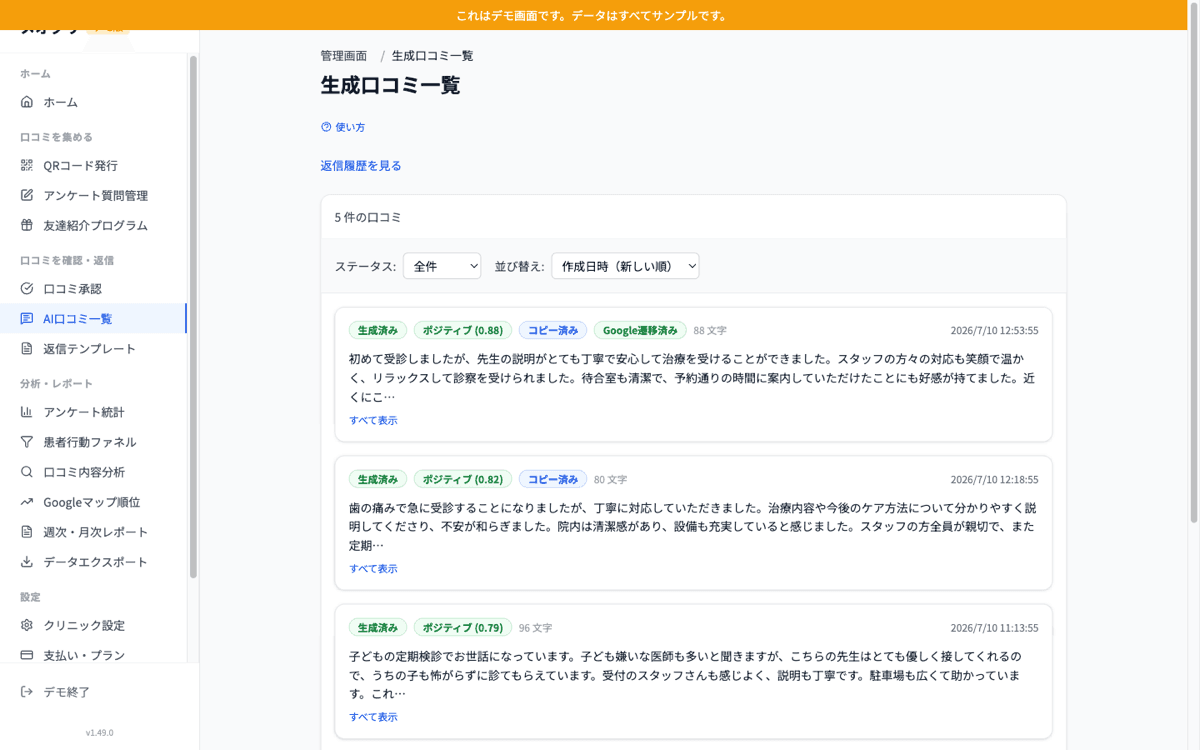
Task: Click the survey question edit icon
Action: click(x=27, y=195)
